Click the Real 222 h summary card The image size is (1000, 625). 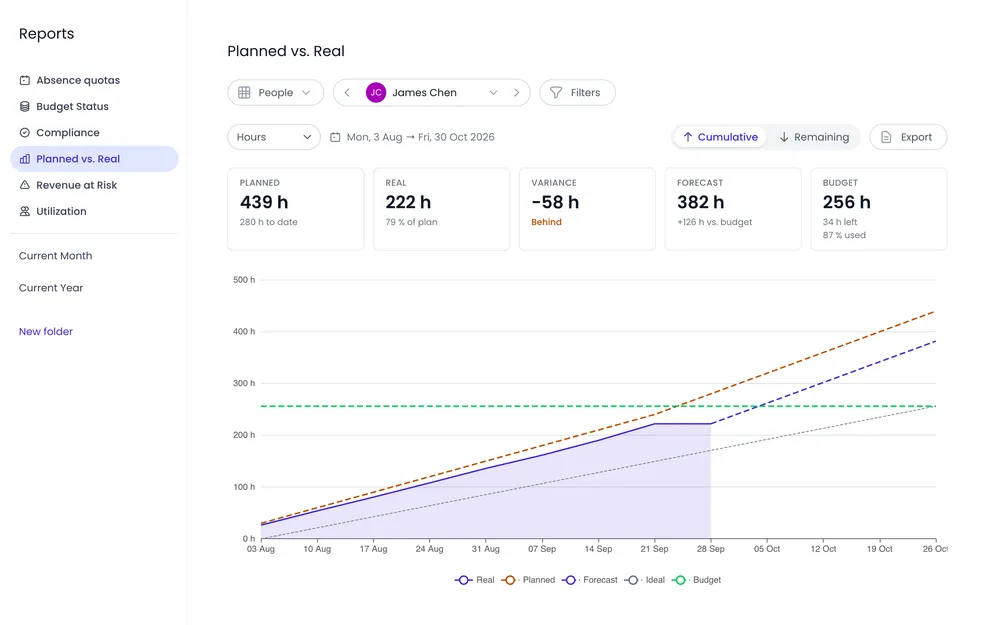pyautogui.click(x=441, y=209)
